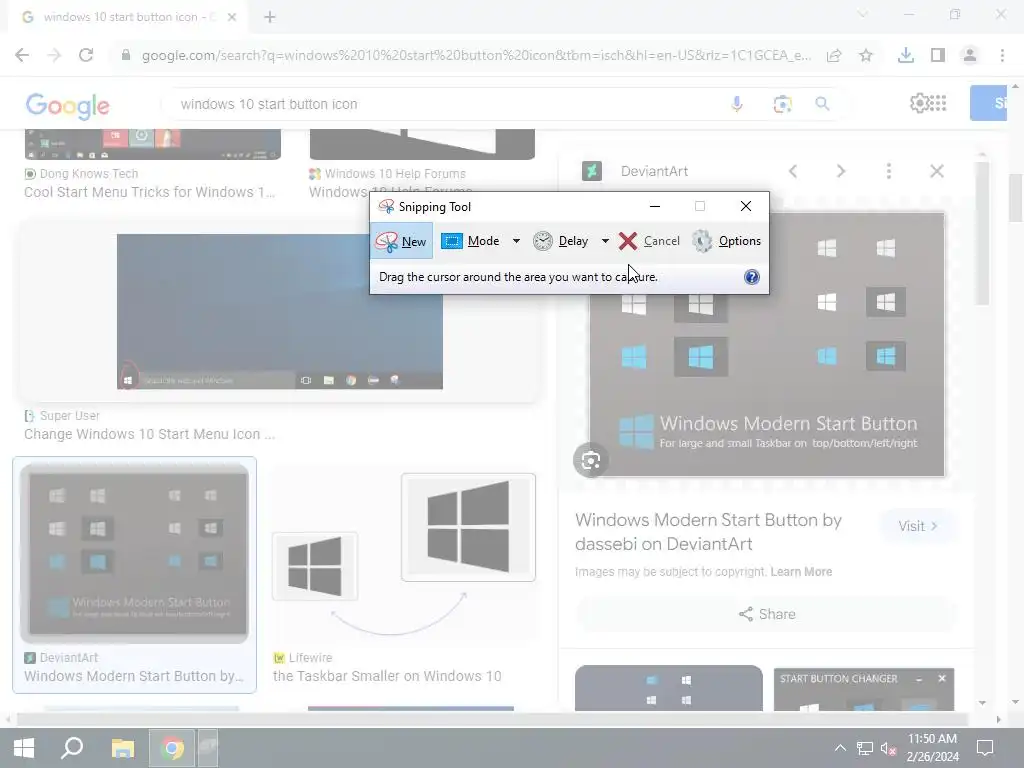Open a new Chrome tab
1024x768 pixels.
[270, 18]
